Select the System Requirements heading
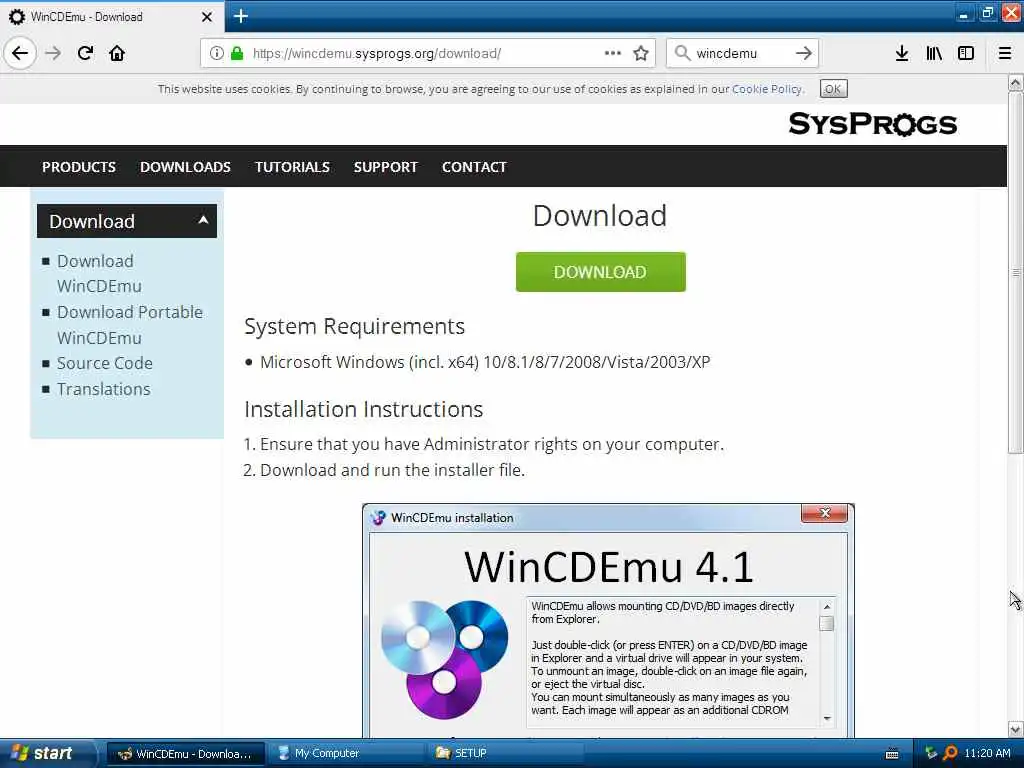Screen dimensions: 1024x768 point(355,326)
